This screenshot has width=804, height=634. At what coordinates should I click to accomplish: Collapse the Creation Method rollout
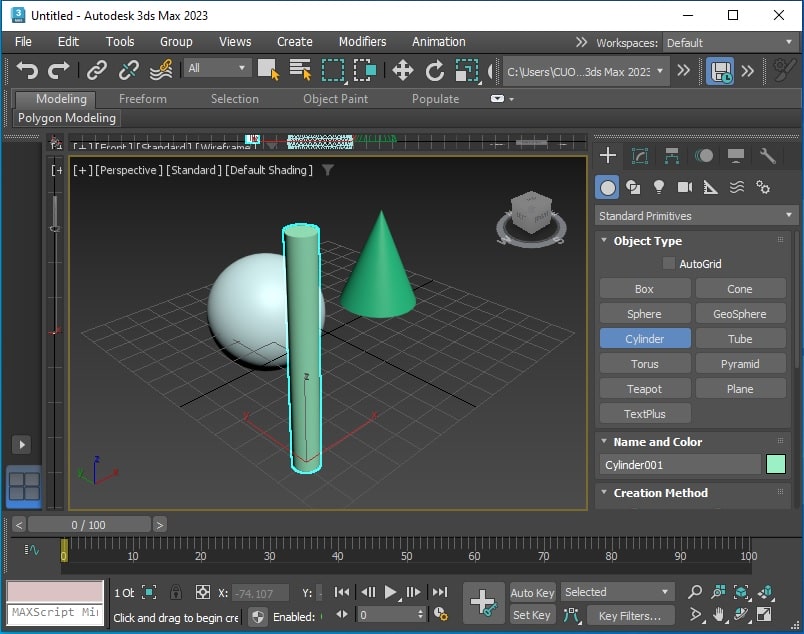(605, 492)
